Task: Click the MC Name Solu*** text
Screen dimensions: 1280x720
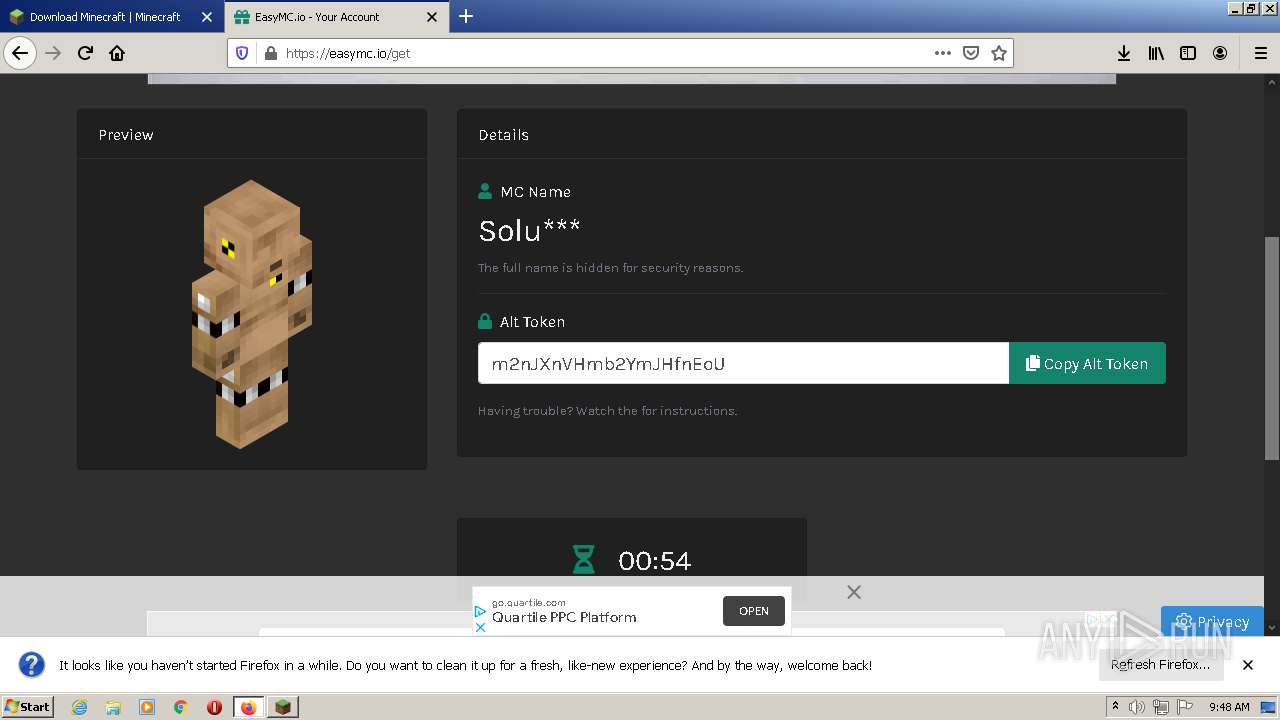Action: (x=529, y=231)
